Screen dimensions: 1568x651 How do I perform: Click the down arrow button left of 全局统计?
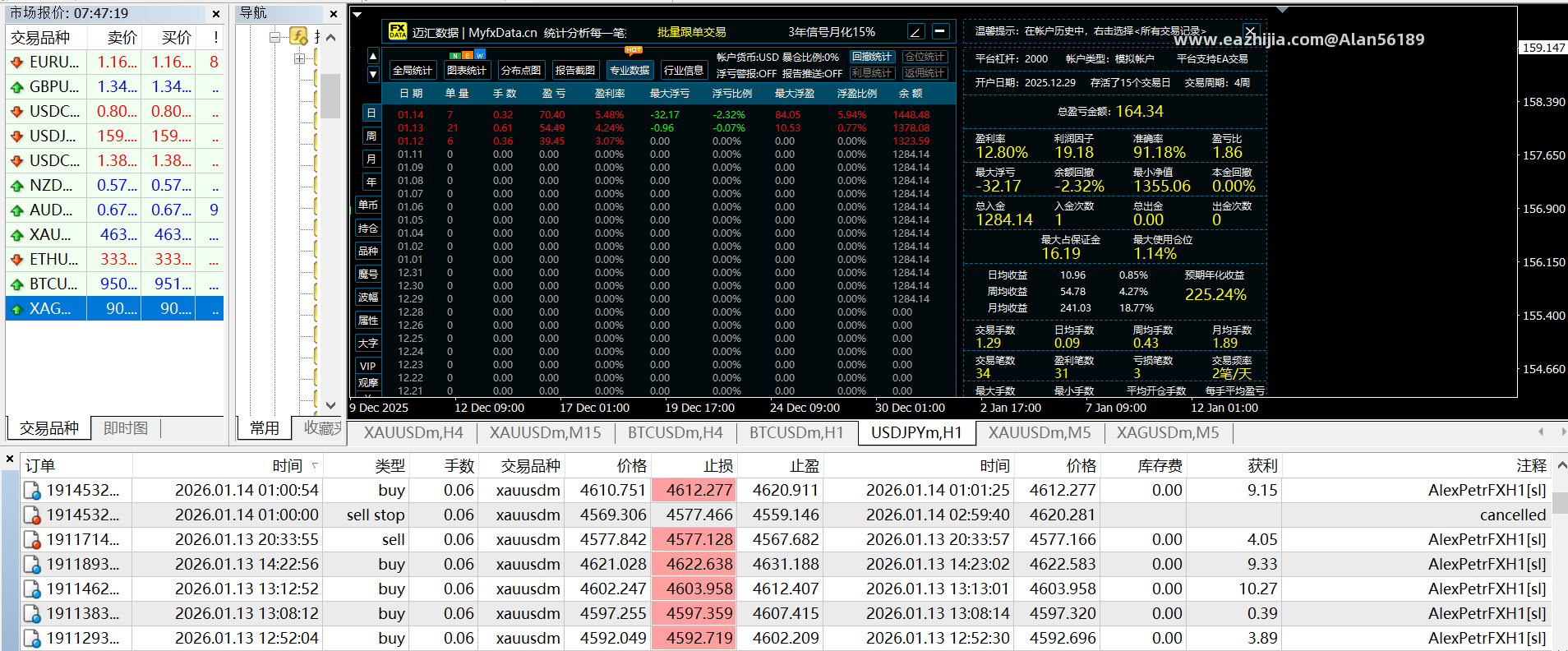click(373, 74)
